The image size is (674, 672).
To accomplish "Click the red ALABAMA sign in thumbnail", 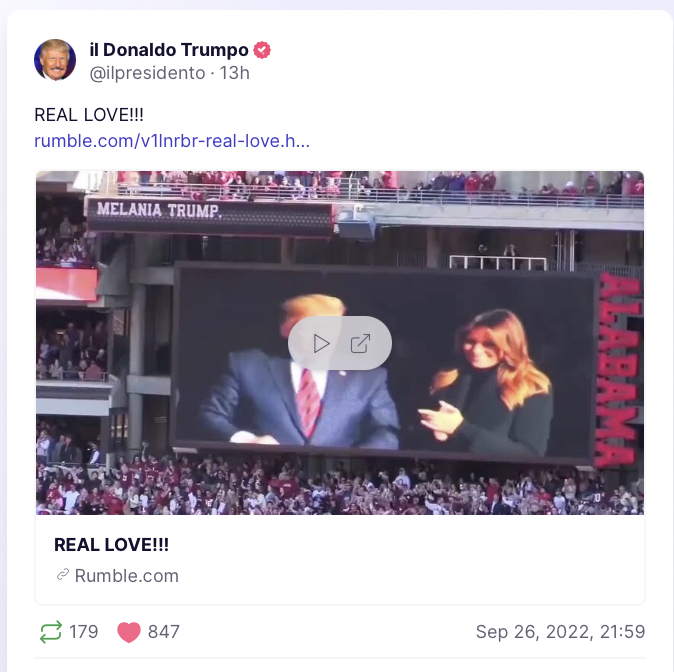I will pyautogui.click(x=618, y=370).
